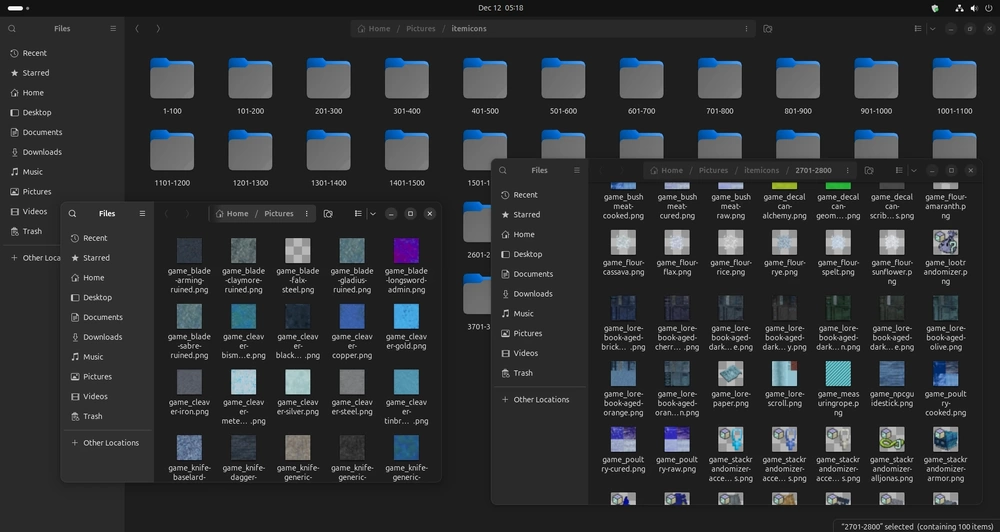The width and height of the screenshot is (1000, 532).
Task: Click new folder search icon beside itemicons path
Action: pos(767,29)
